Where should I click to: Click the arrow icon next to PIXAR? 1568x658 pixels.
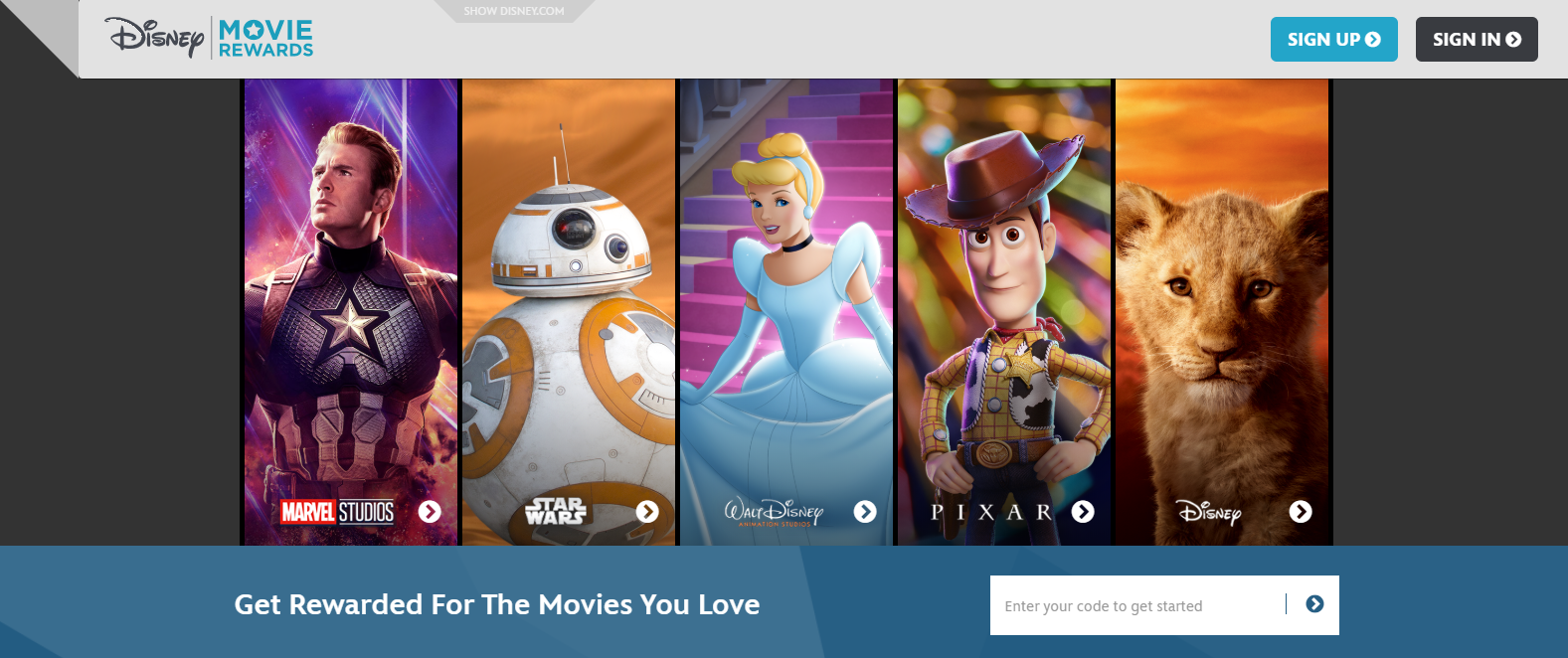point(1083,511)
